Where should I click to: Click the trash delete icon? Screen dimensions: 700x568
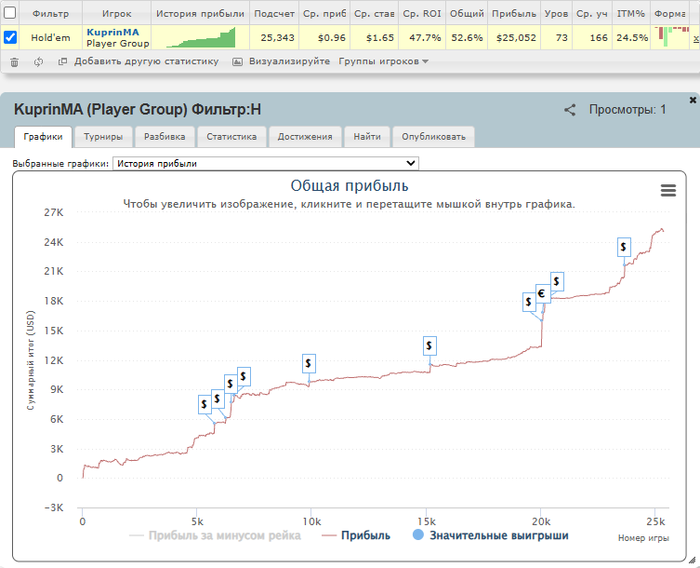point(14,62)
